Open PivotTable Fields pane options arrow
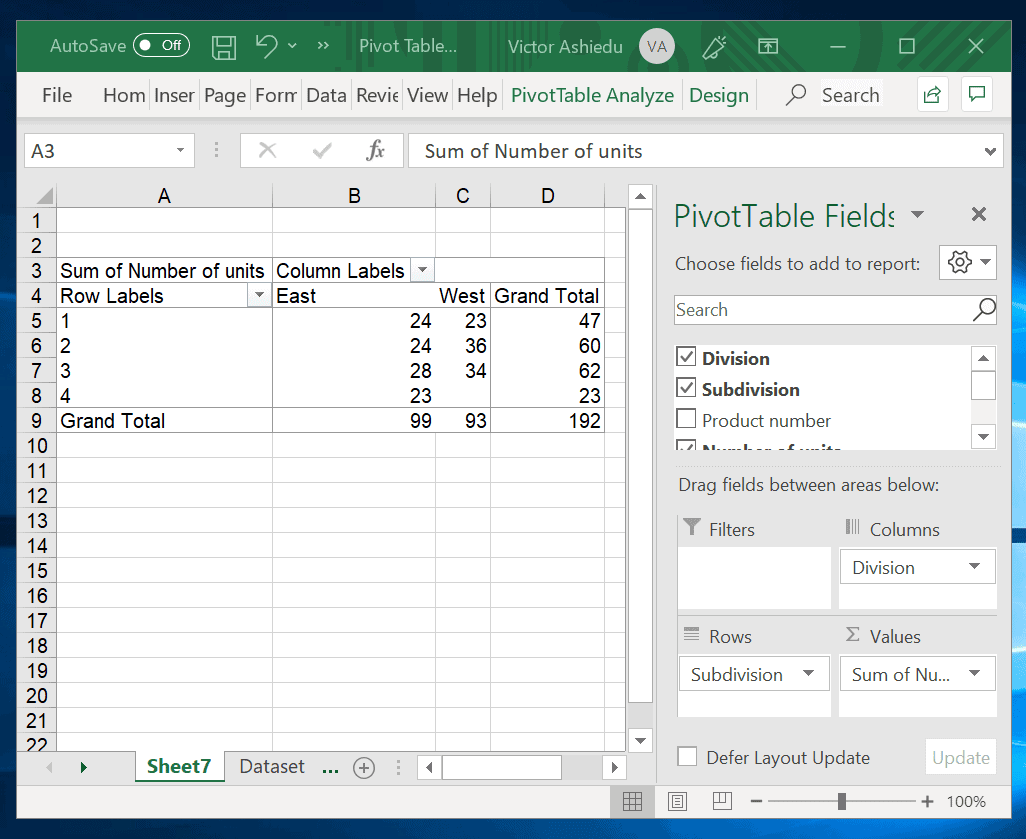 click(x=917, y=215)
